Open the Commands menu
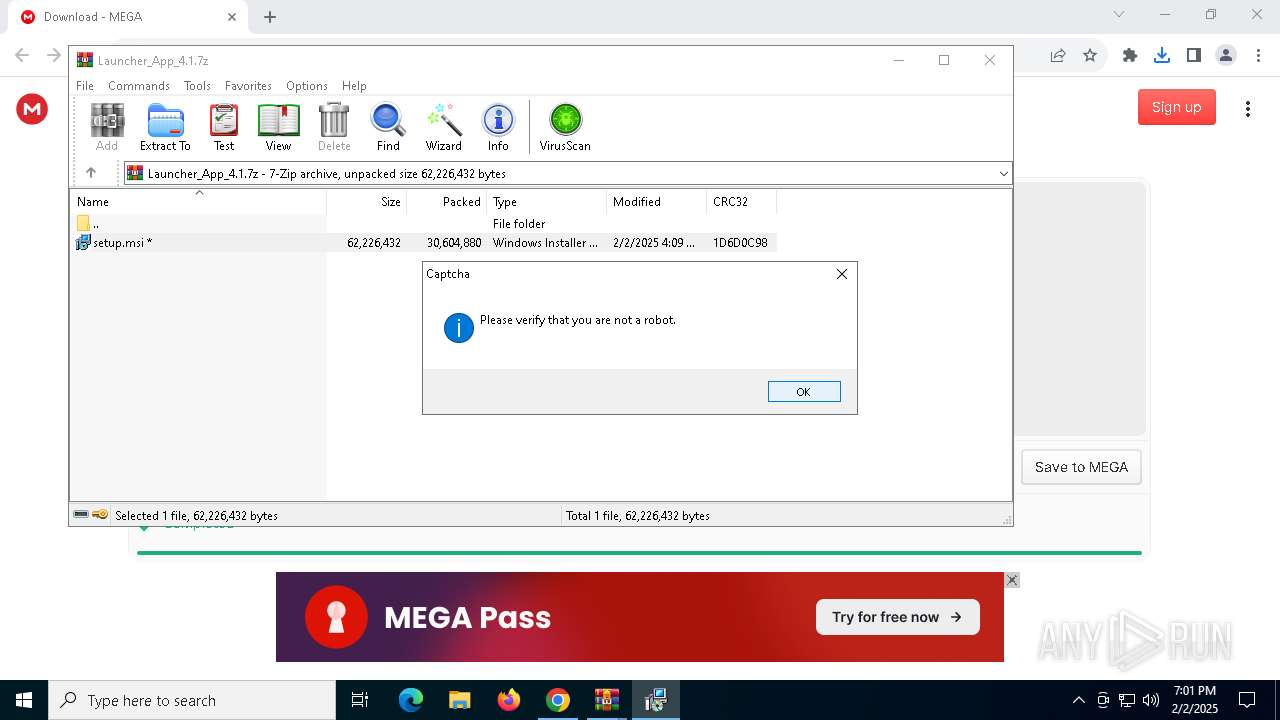The height and width of the screenshot is (720, 1280). 139,86
